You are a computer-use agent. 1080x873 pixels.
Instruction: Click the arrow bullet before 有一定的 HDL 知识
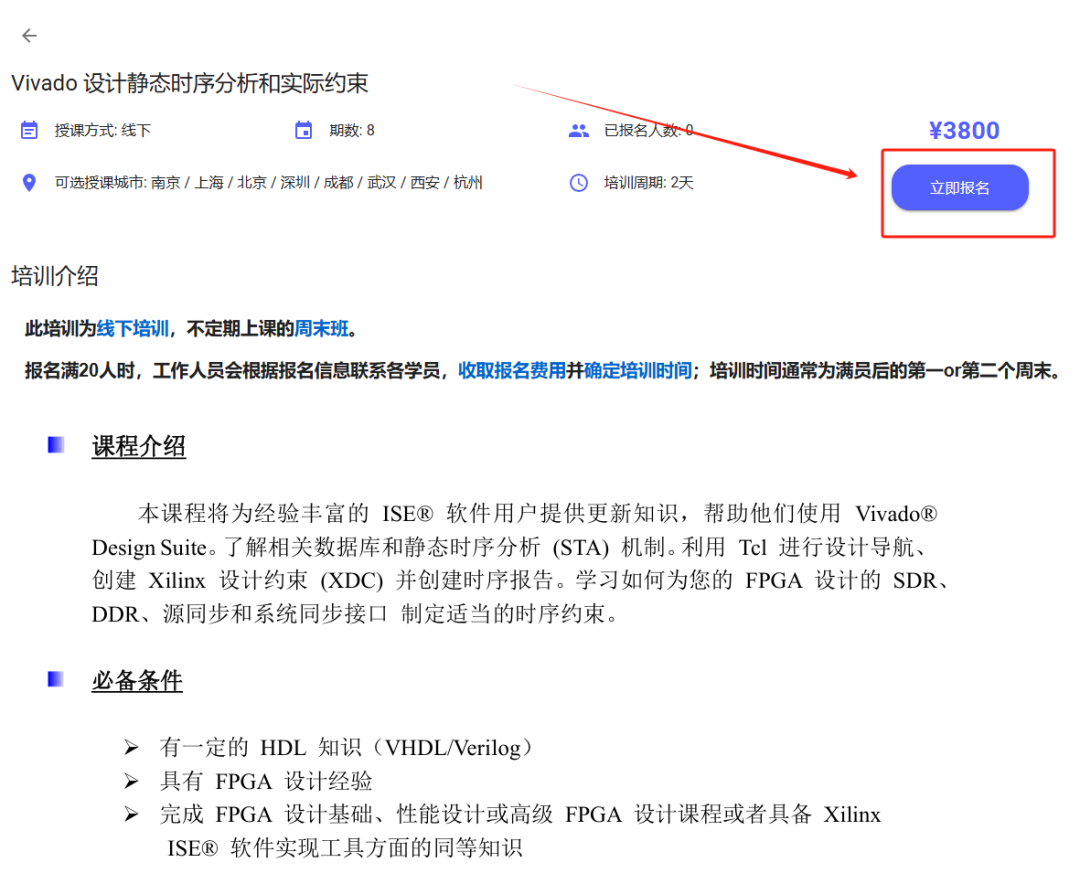(131, 747)
